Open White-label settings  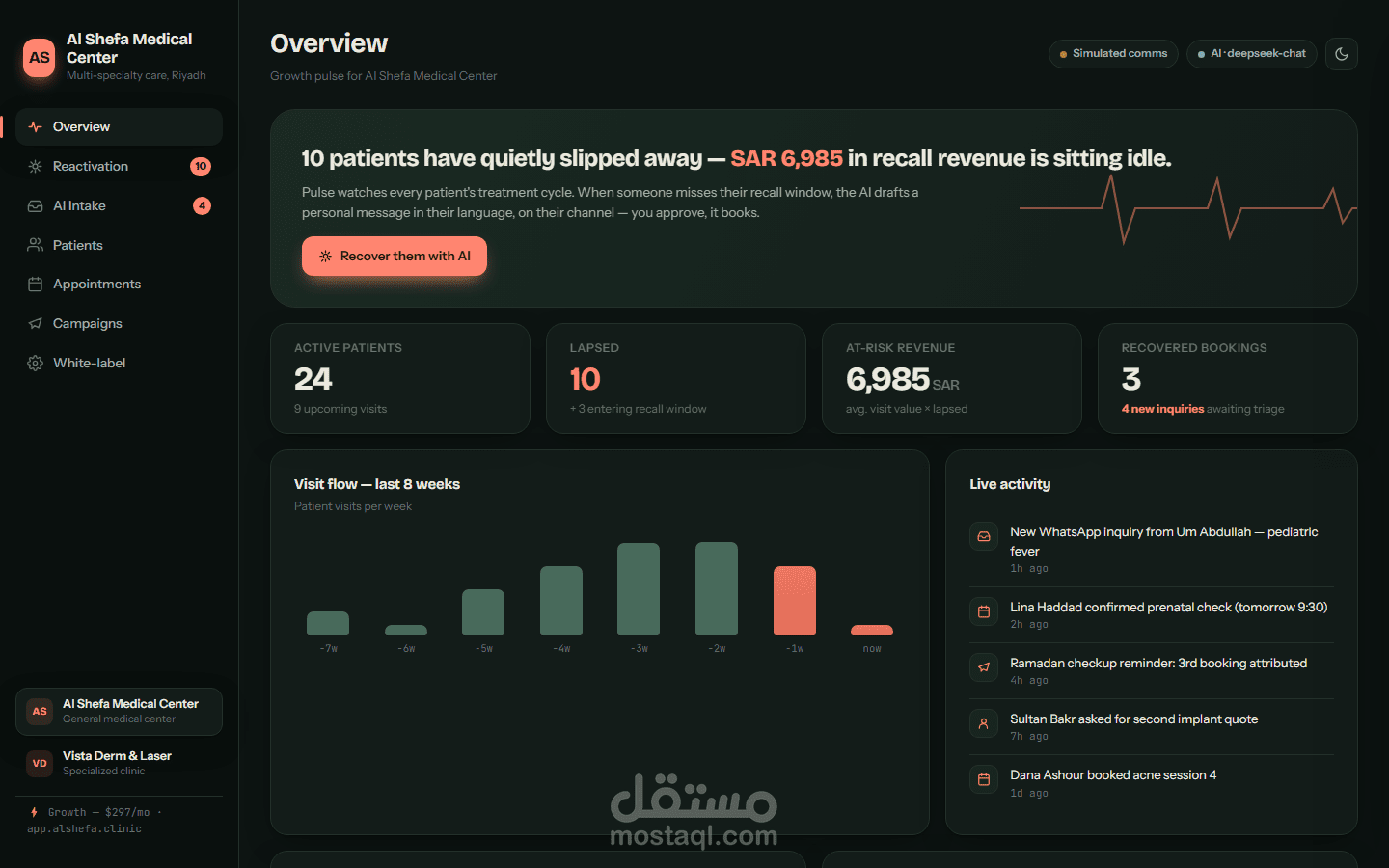119,364
